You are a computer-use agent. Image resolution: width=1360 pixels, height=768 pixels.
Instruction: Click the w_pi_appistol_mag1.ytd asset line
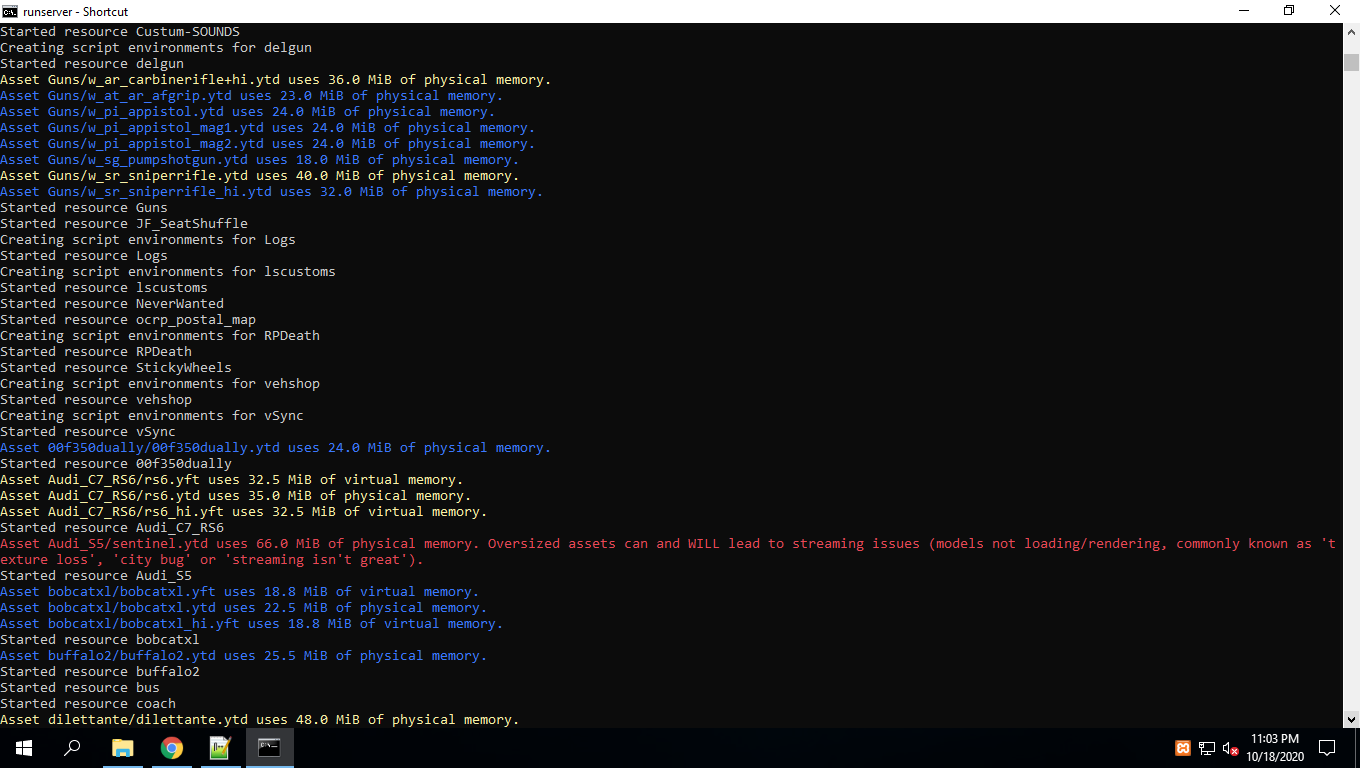pos(268,128)
